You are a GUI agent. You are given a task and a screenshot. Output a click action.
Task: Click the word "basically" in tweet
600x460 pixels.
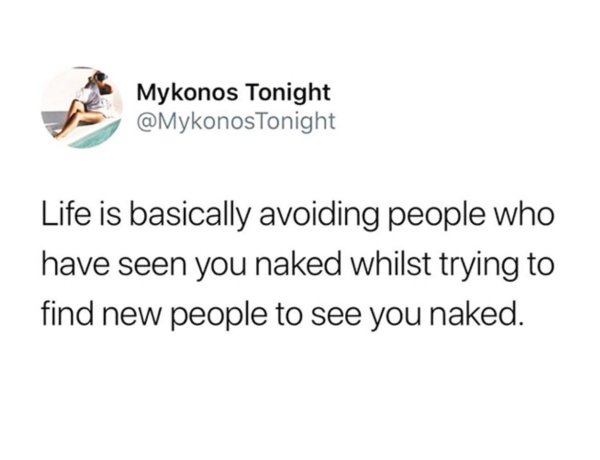coord(191,216)
